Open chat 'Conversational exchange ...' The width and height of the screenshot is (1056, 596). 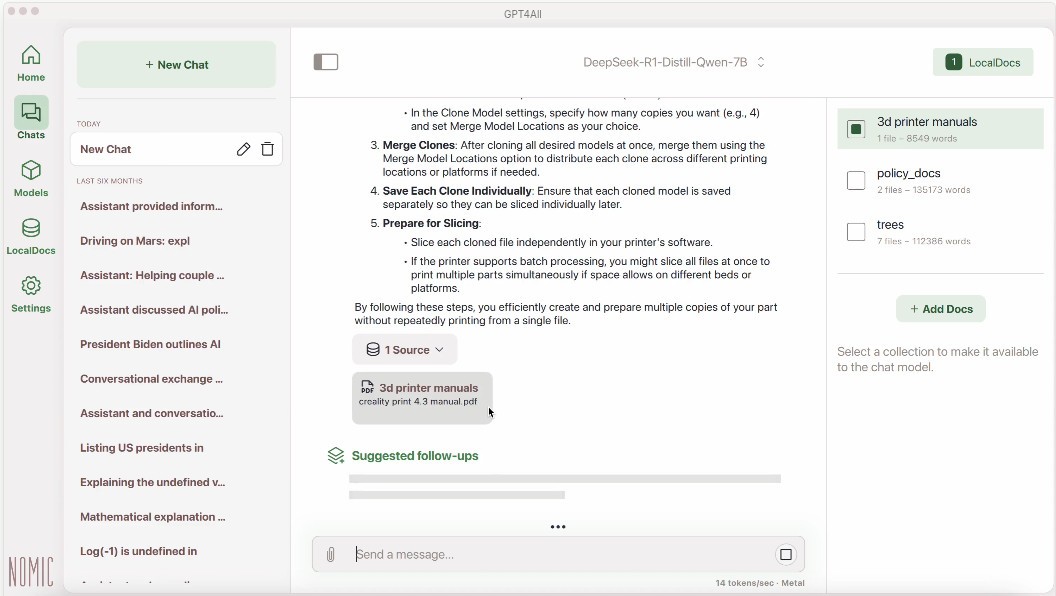152,379
